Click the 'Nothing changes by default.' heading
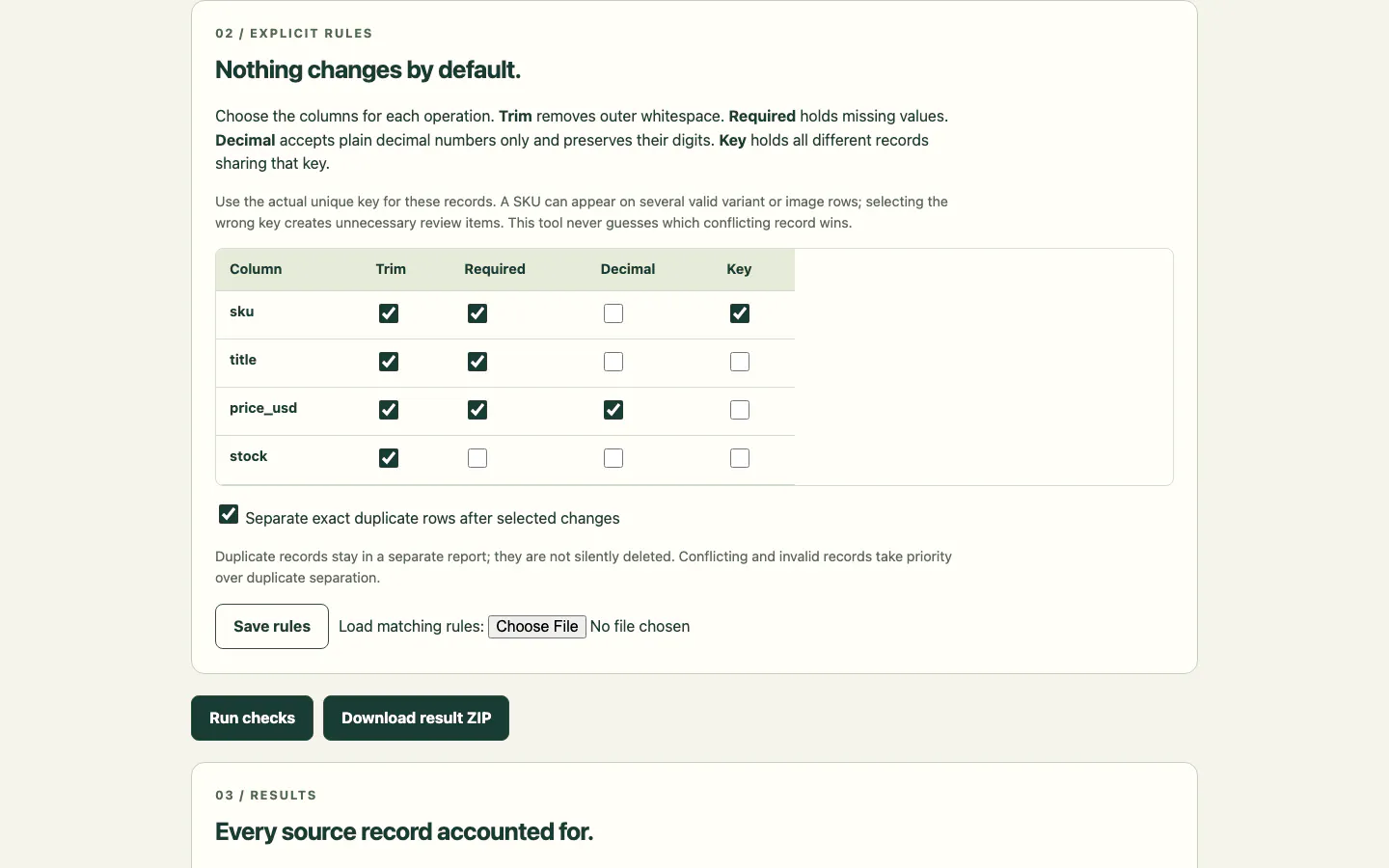The width and height of the screenshot is (1389, 868). coord(368,69)
